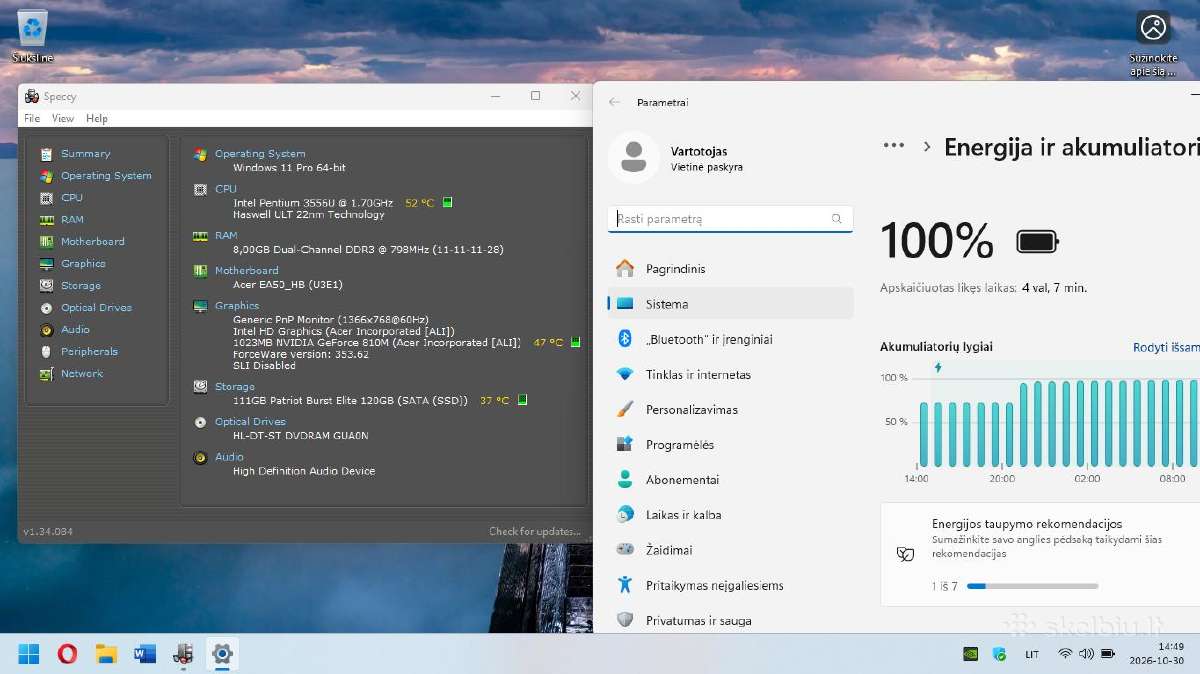Open the Help menu in Speccy
Image resolution: width=1200 pixels, height=674 pixels.
[97, 118]
